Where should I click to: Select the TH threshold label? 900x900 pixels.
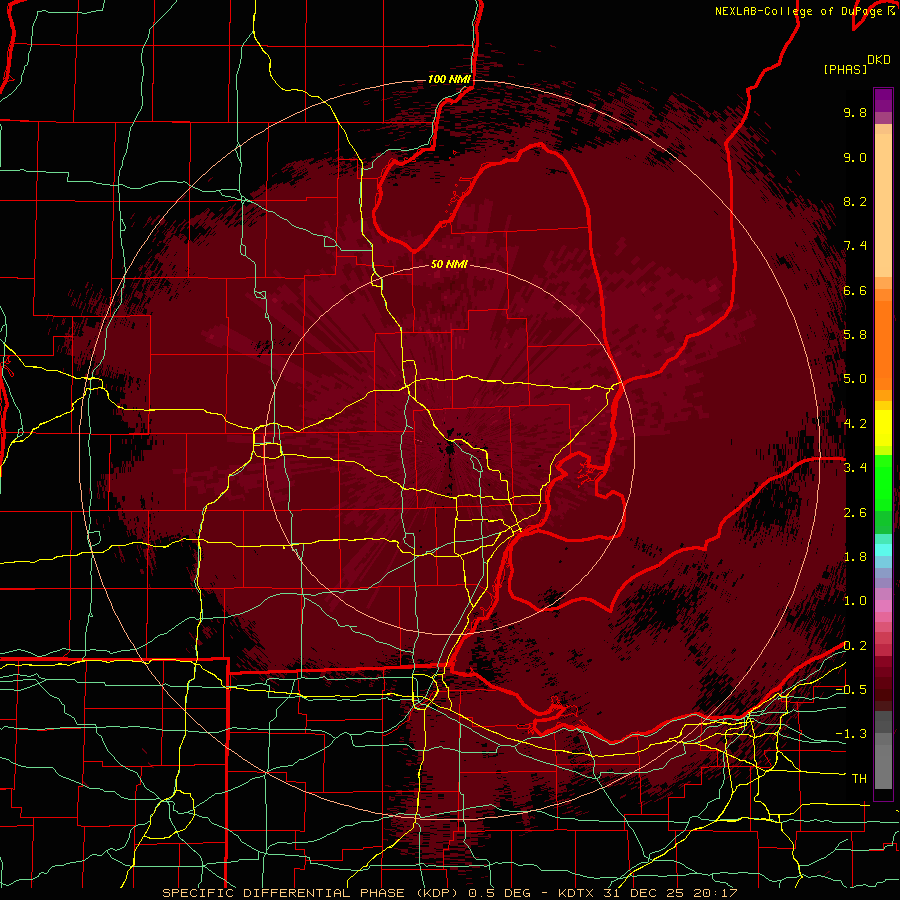tap(859, 779)
